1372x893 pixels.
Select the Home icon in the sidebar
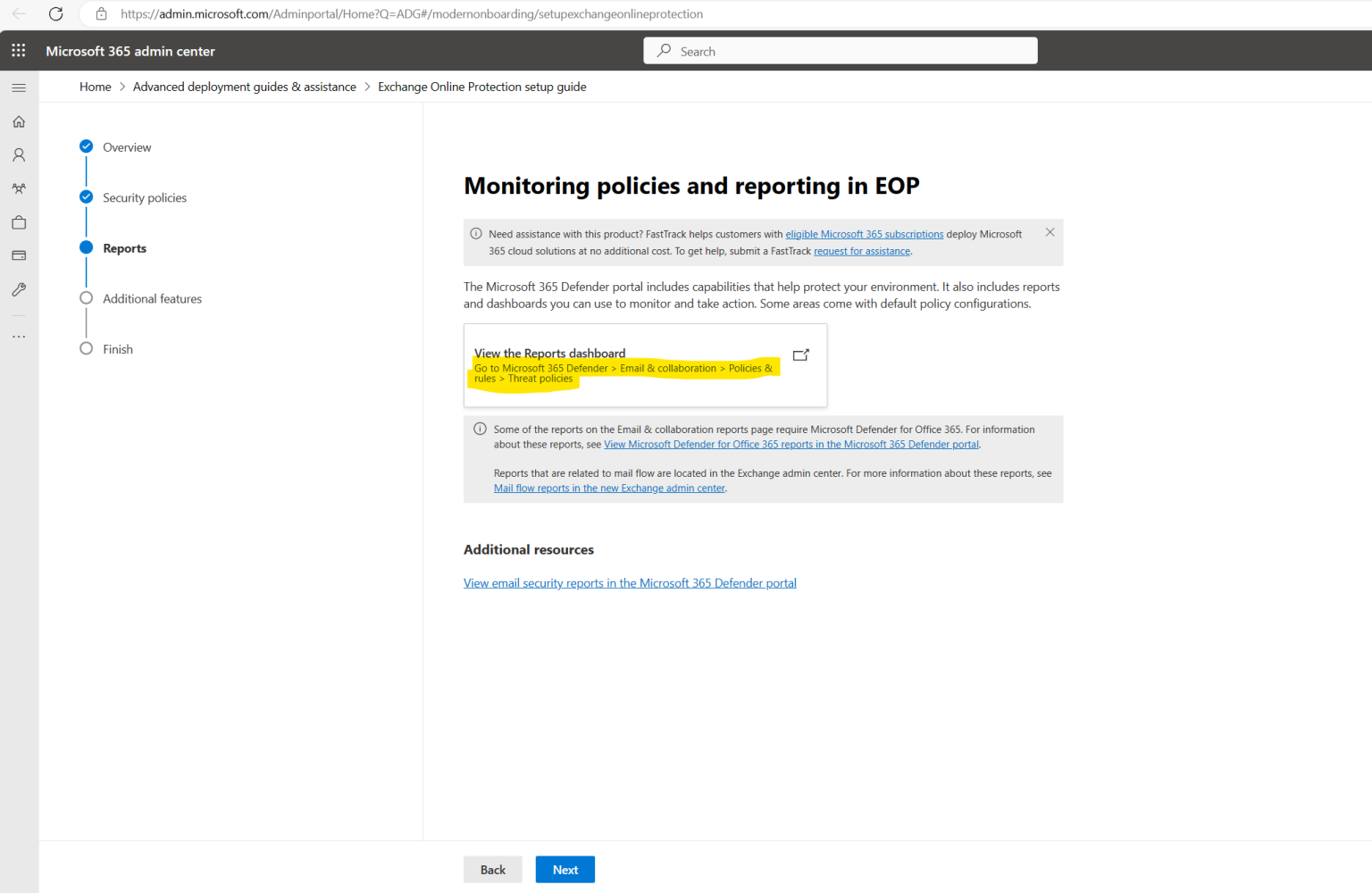(18, 121)
